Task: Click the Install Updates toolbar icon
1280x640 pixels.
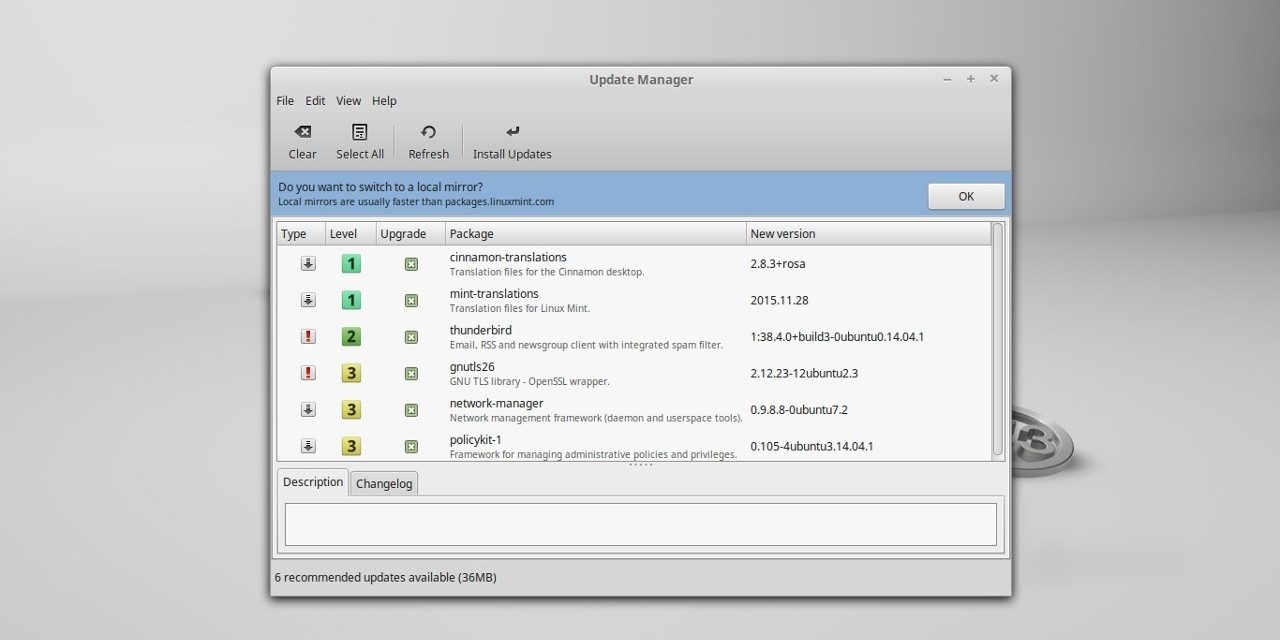Action: pos(512,132)
